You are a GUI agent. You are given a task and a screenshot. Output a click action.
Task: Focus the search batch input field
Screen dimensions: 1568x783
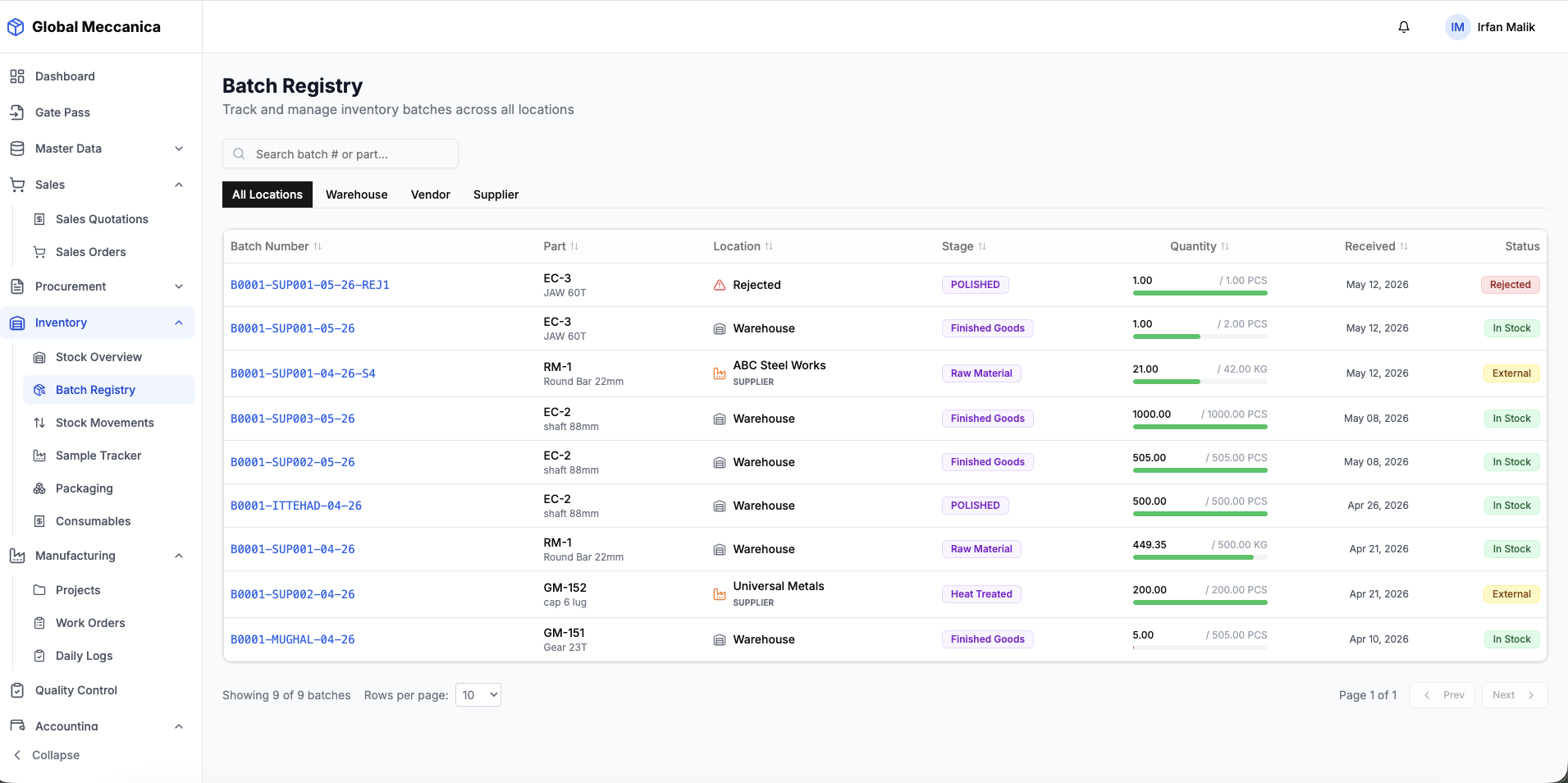tap(341, 153)
